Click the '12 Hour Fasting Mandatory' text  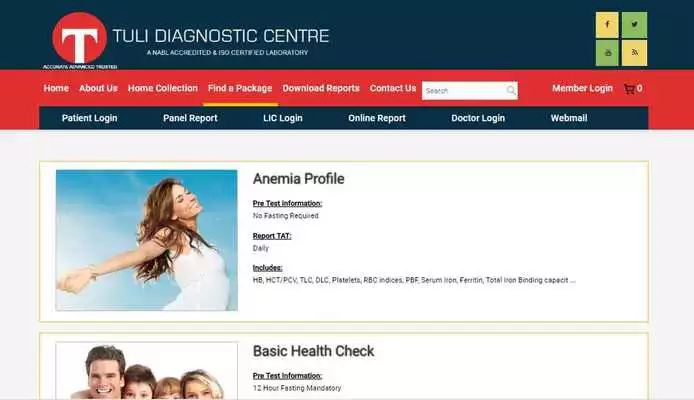pos(297,388)
